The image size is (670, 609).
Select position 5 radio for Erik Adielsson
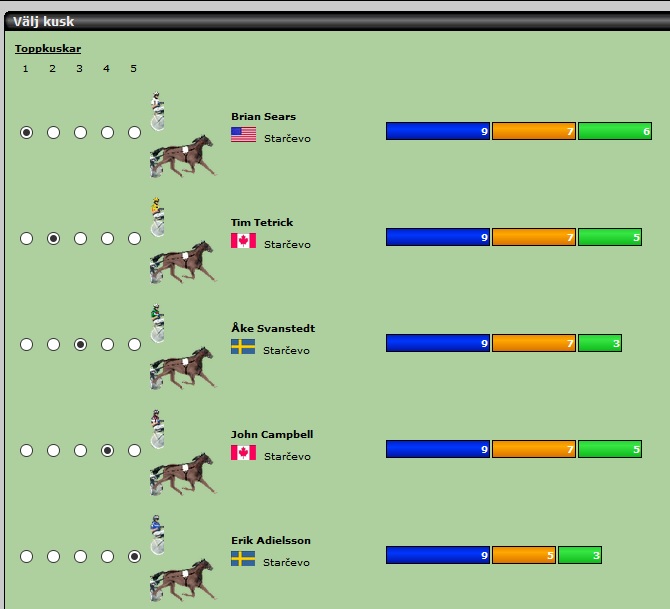(134, 556)
